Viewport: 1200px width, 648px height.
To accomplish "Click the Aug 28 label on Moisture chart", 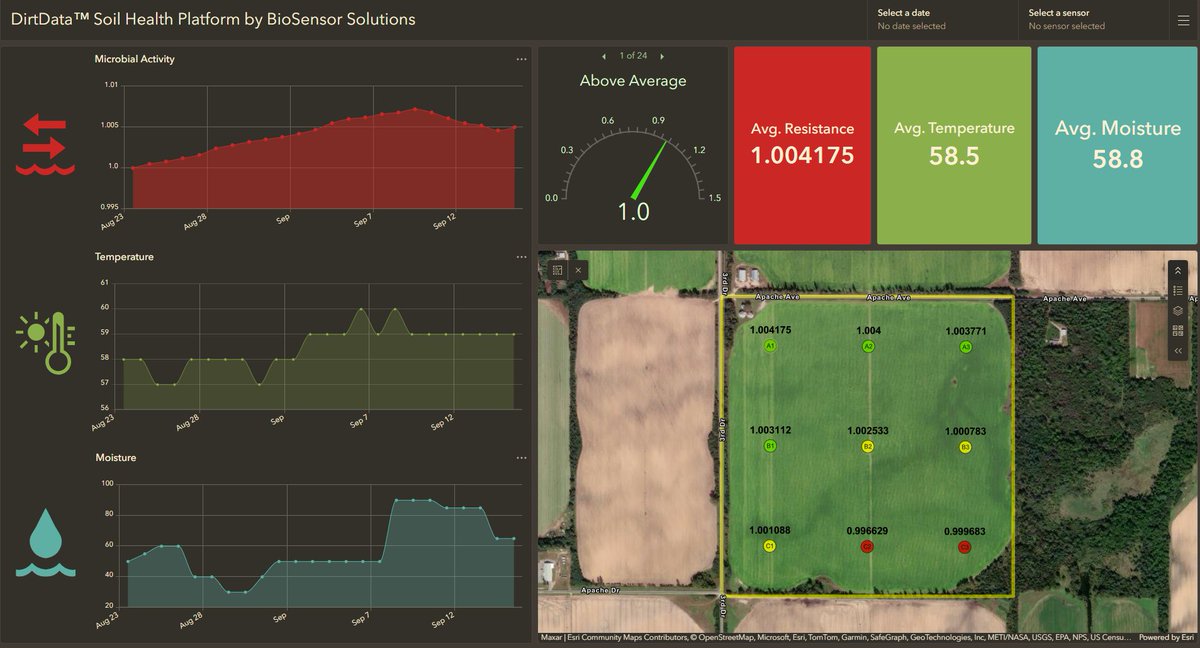I will pos(191,621).
